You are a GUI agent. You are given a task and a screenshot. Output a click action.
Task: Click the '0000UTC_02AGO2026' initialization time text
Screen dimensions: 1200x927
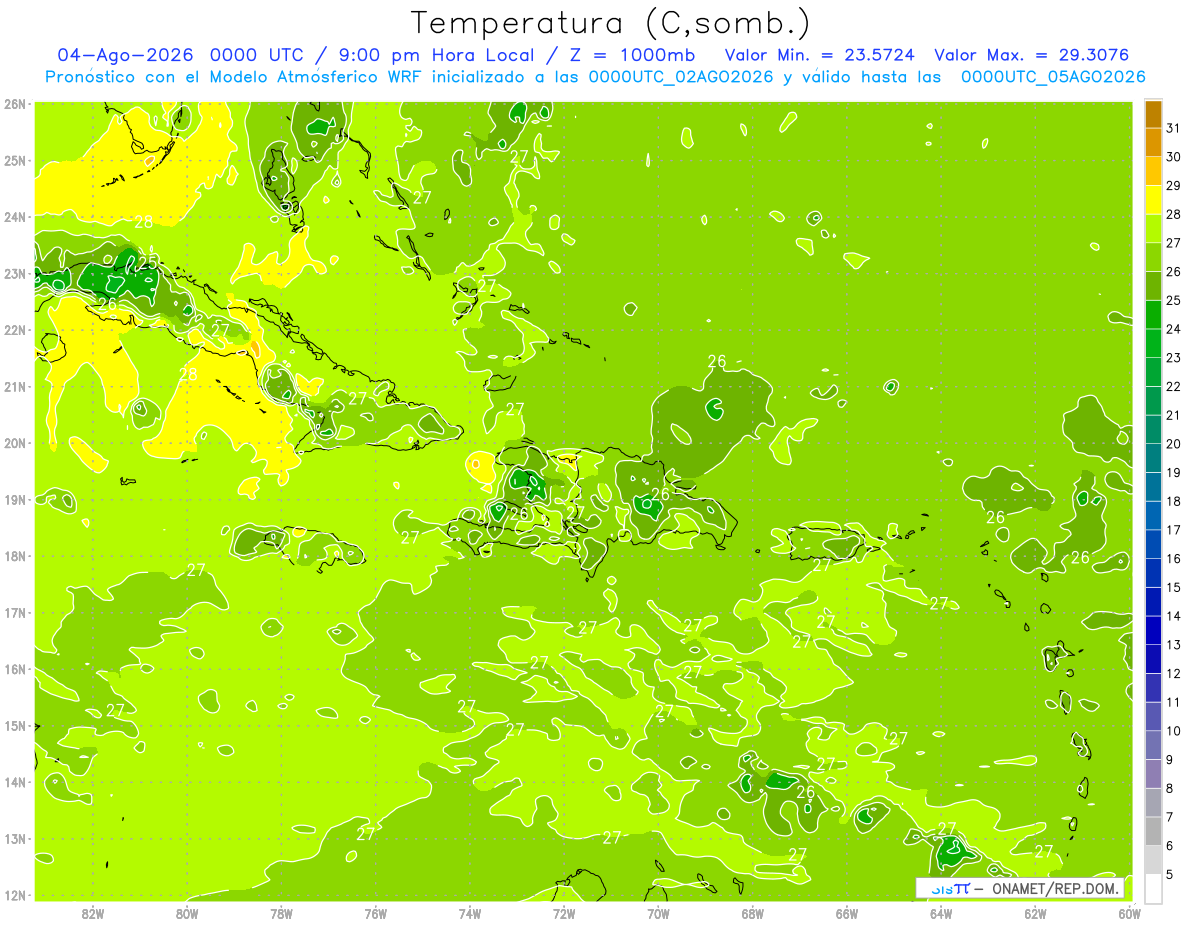pos(681,77)
